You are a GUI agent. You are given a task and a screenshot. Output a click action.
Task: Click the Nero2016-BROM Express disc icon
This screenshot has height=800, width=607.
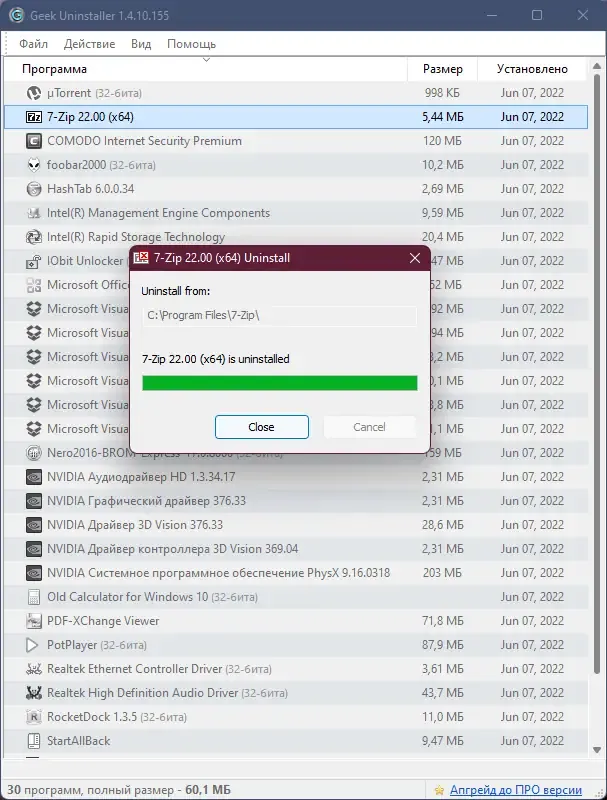tap(34, 453)
